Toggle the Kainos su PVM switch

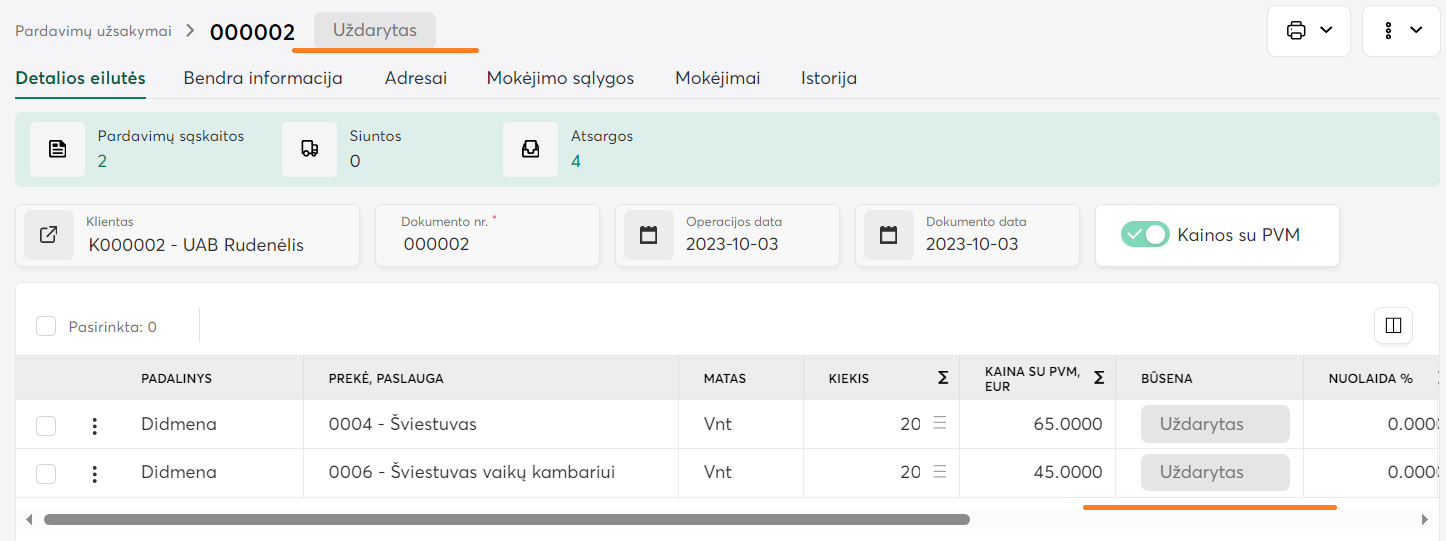(x=1145, y=235)
